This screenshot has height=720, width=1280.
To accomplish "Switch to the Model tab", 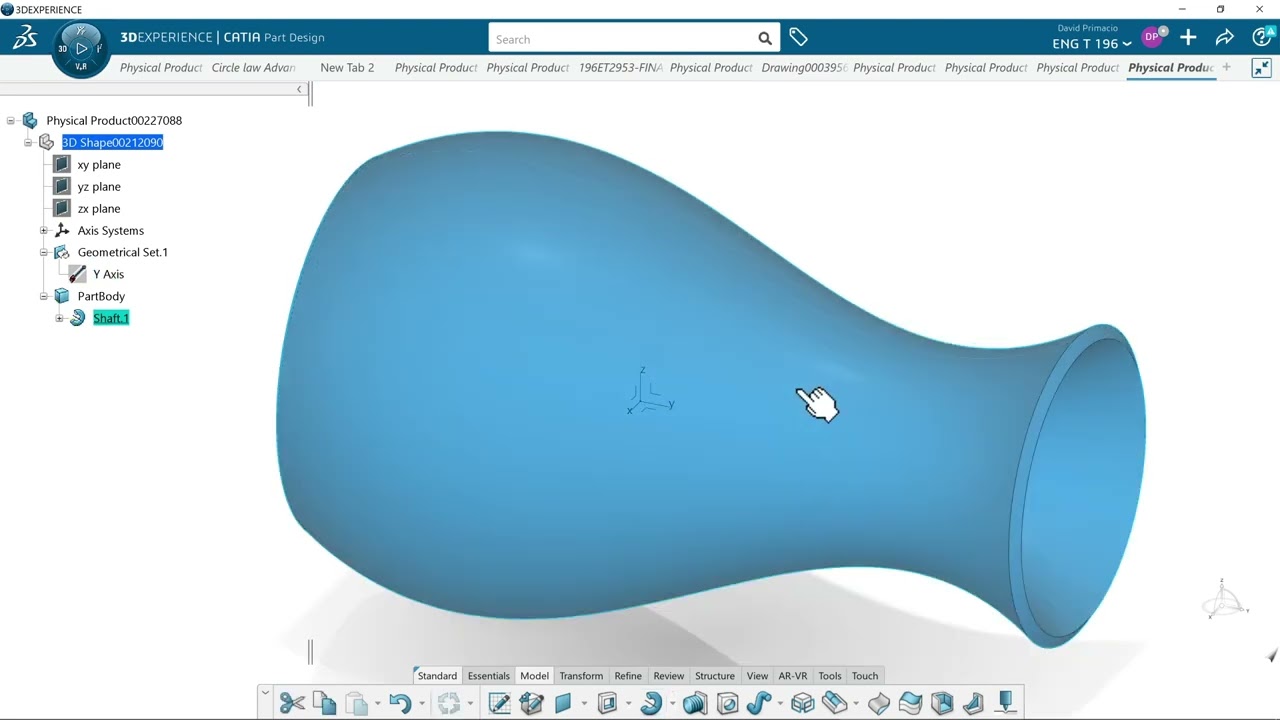I will click(x=534, y=676).
